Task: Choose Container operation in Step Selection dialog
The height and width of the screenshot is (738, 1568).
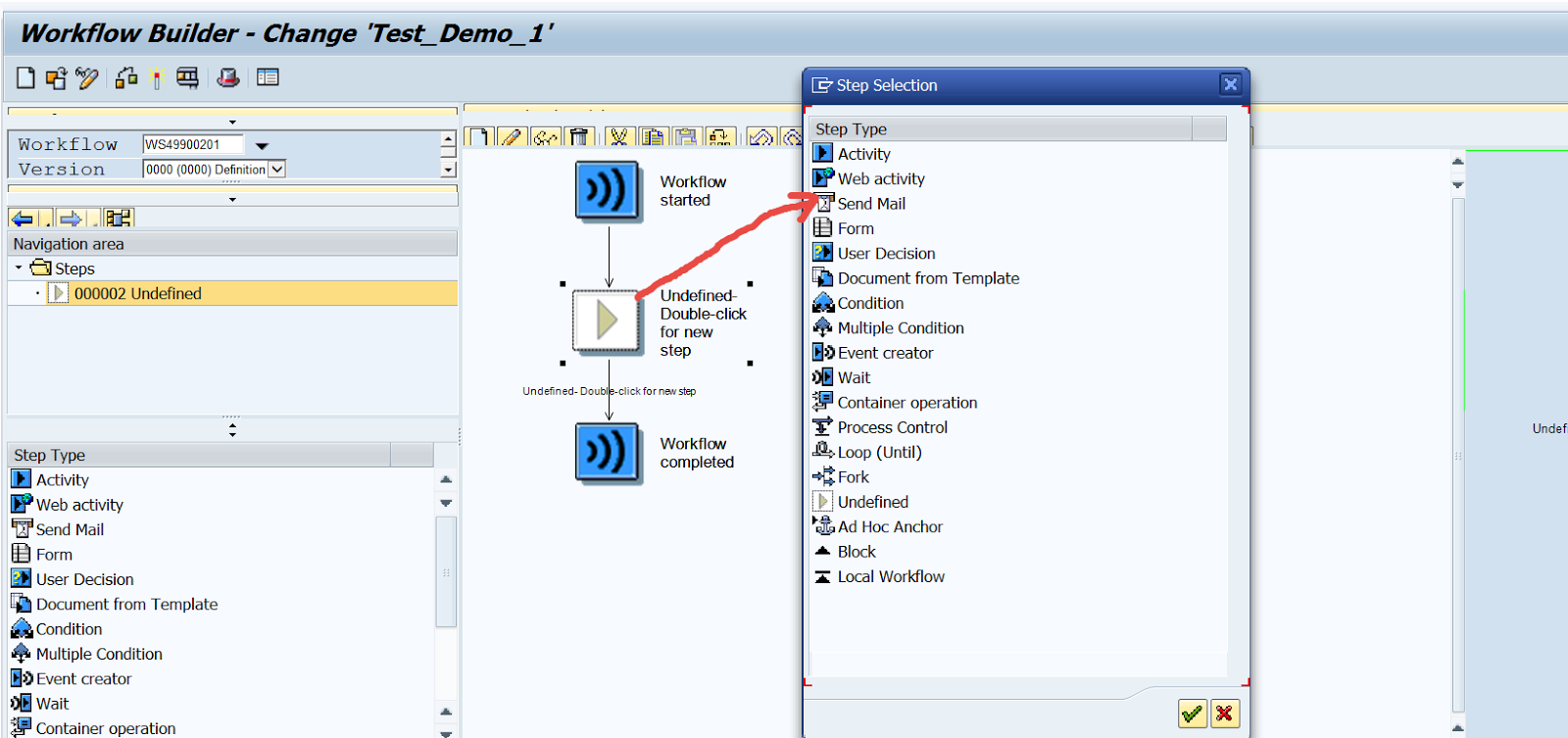Action: 906,403
